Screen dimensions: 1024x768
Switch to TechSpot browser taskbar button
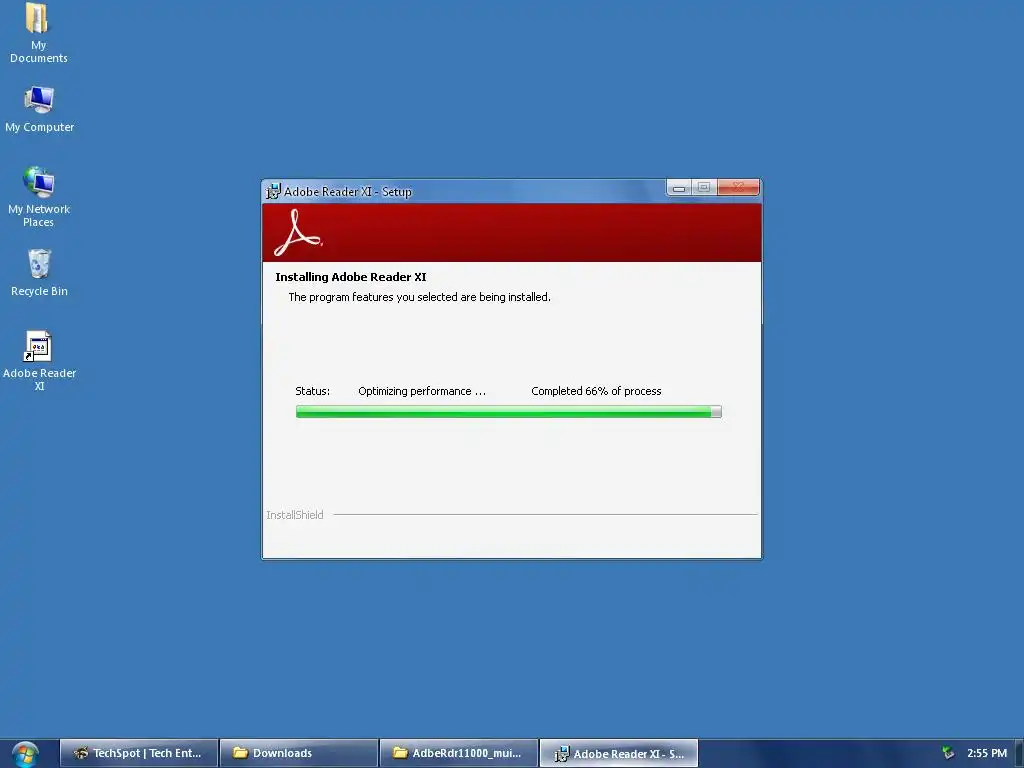138,753
